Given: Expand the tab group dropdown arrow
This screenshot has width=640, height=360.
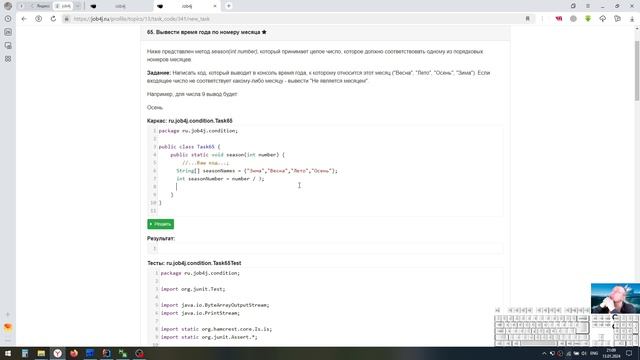Looking at the screenshot, I should (x=78, y=6).
